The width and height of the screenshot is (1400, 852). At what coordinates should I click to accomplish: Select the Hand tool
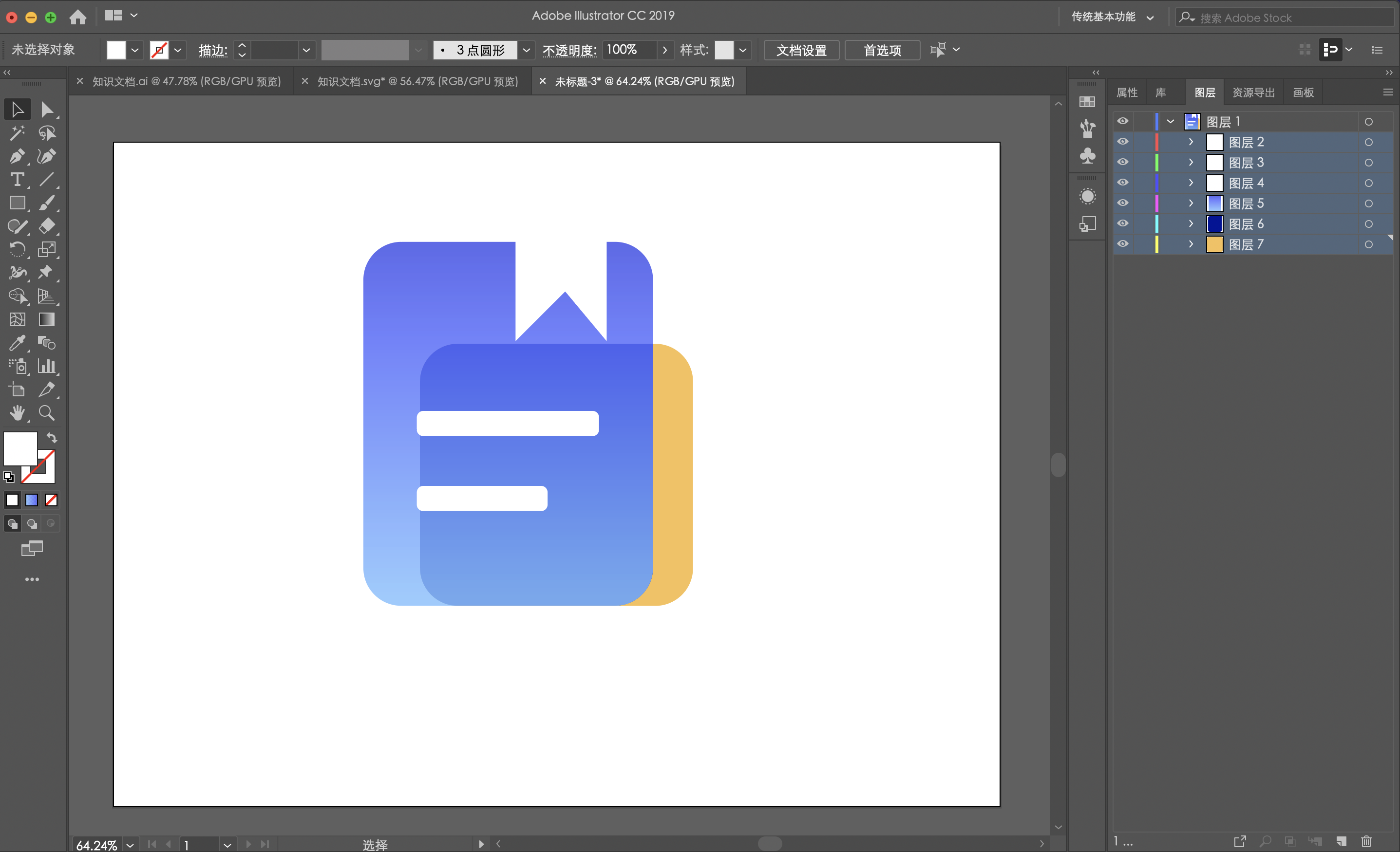(x=17, y=413)
